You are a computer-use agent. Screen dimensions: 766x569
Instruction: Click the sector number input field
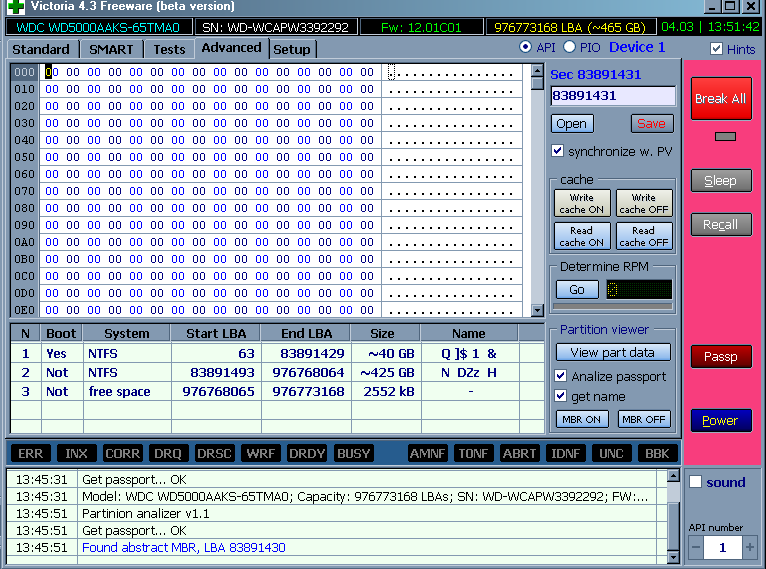click(x=613, y=96)
